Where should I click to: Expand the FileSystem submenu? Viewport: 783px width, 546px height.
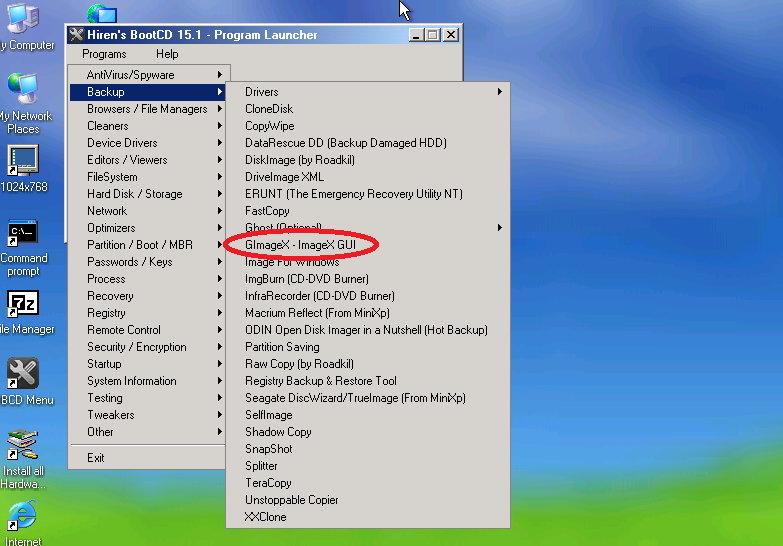pos(148,177)
